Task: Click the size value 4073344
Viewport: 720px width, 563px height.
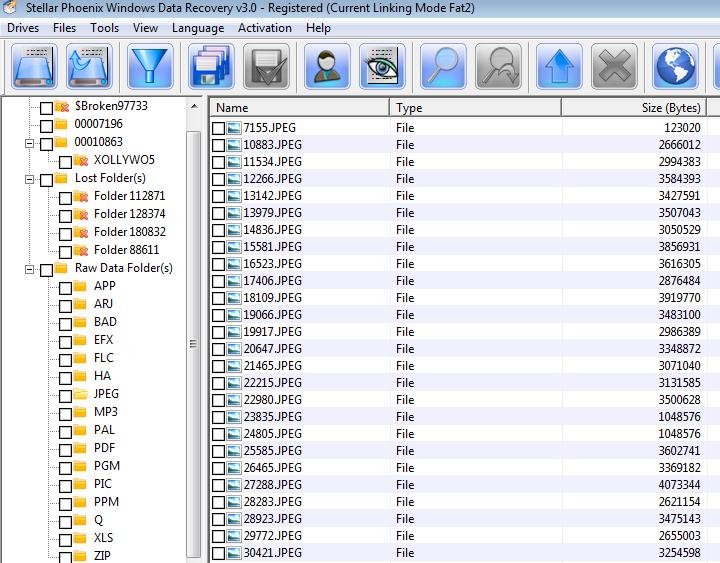Action: point(679,484)
